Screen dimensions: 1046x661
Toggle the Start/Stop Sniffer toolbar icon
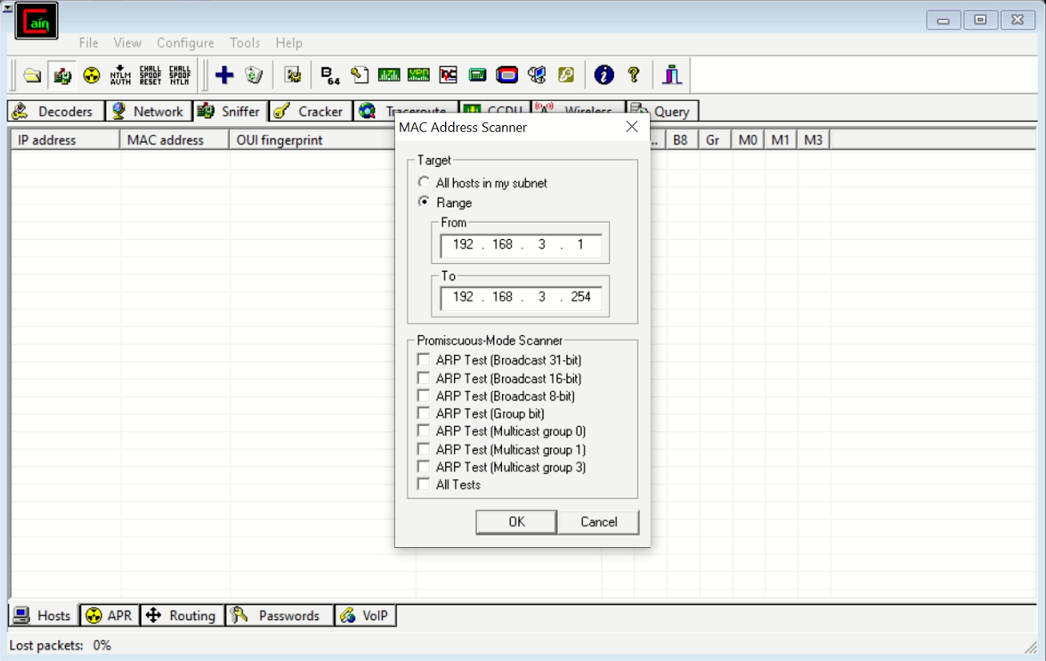click(x=62, y=75)
